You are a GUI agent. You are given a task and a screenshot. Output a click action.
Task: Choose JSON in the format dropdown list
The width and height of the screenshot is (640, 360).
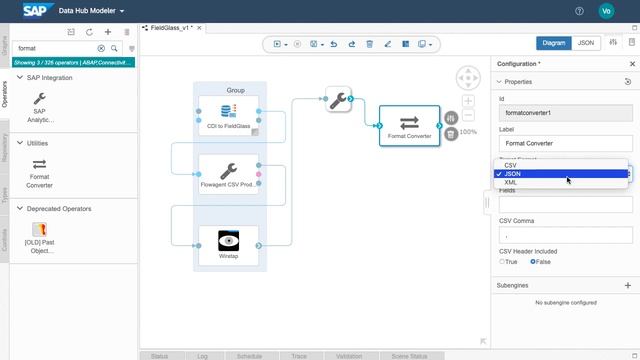561,174
